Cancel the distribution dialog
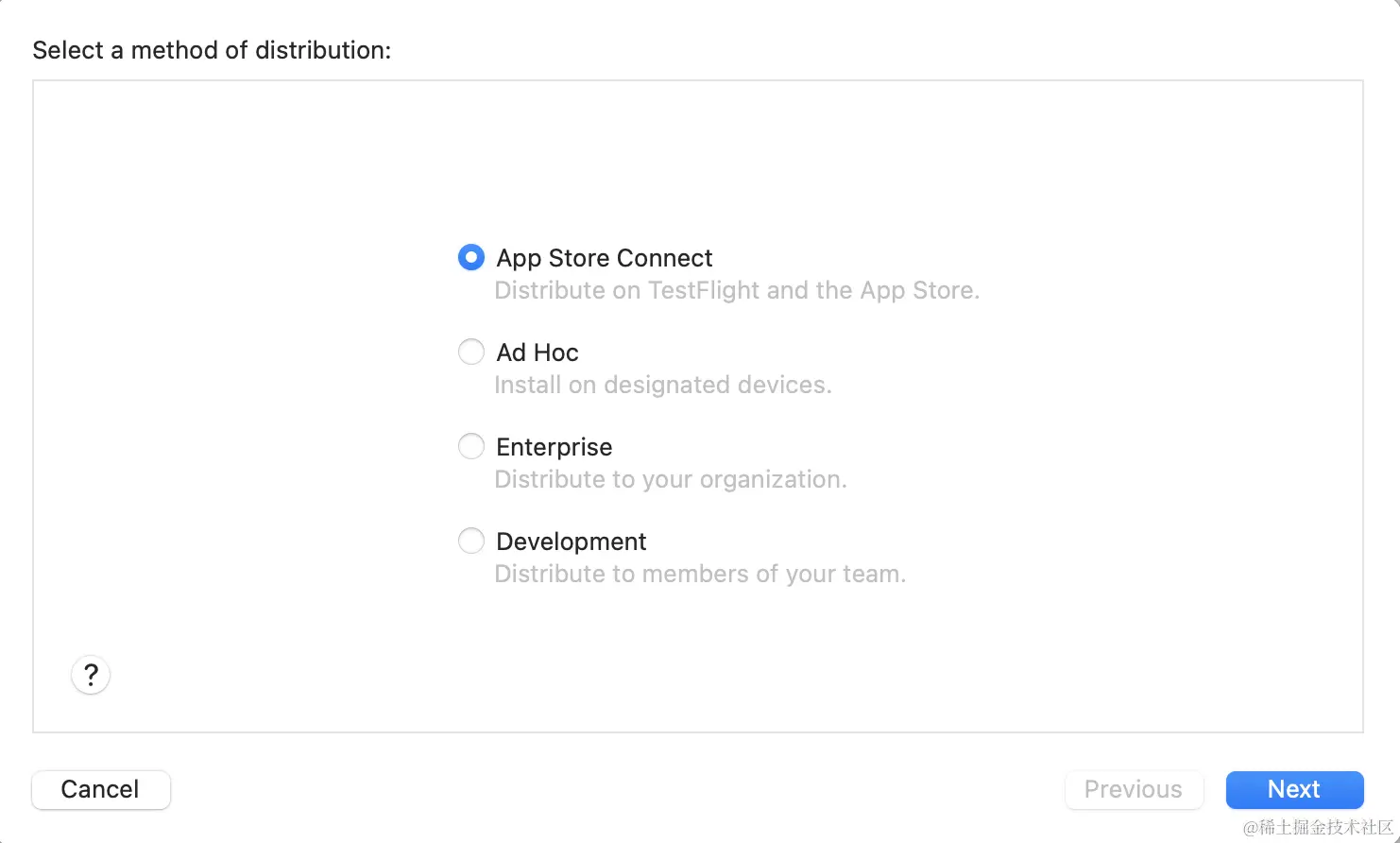 (x=101, y=789)
